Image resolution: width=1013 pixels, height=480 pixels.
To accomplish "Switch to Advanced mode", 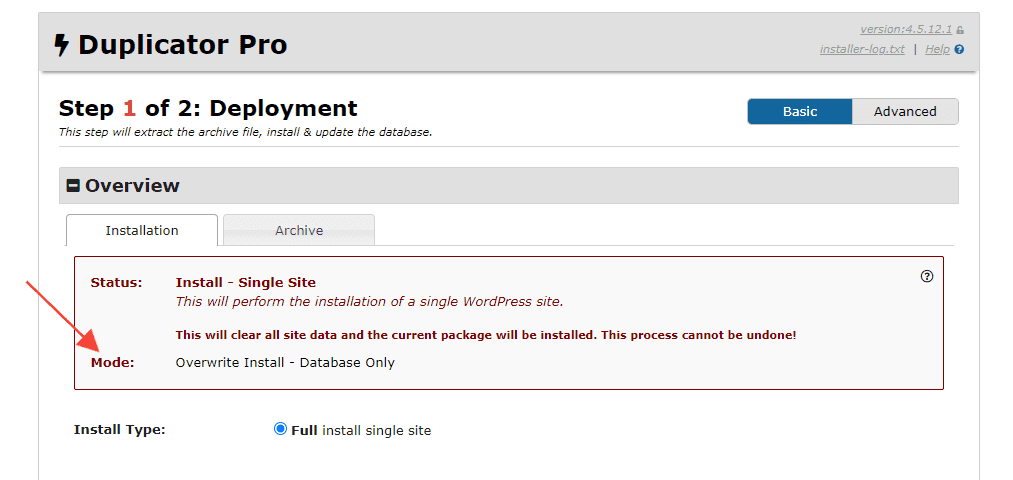I will coord(905,112).
